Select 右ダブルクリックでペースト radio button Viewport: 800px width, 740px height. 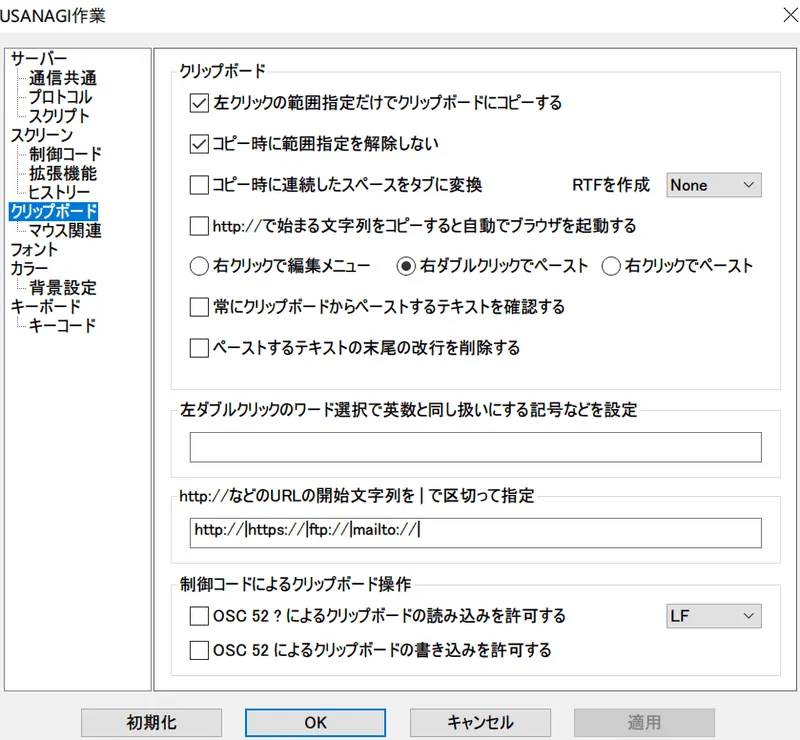click(406, 266)
